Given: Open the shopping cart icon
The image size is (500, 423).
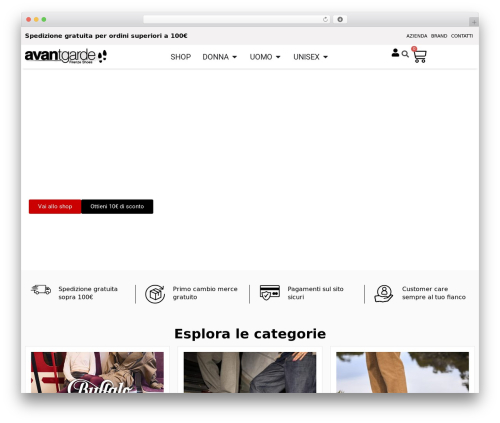Looking at the screenshot, I should tap(419, 56).
